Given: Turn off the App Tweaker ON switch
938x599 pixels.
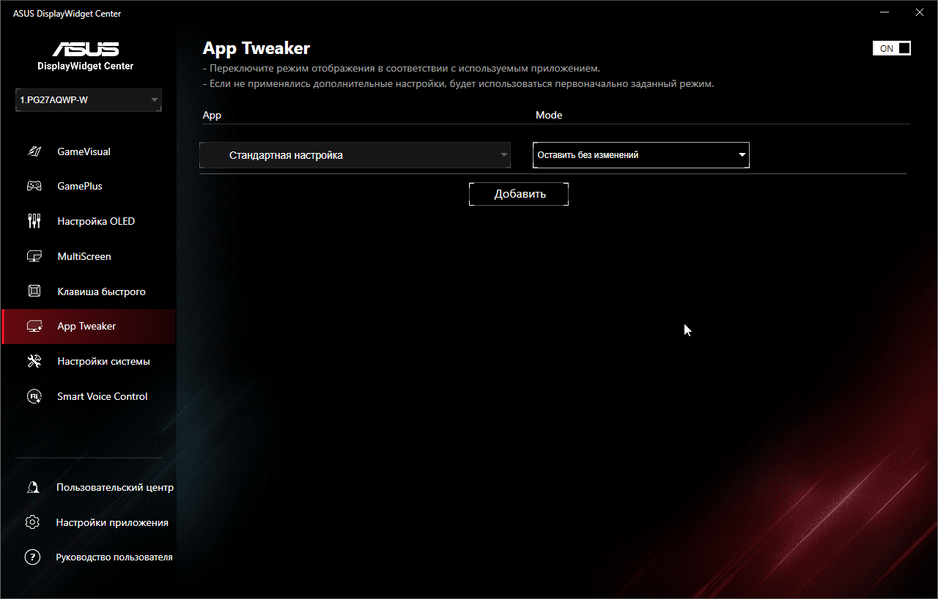Looking at the screenshot, I should click(891, 48).
